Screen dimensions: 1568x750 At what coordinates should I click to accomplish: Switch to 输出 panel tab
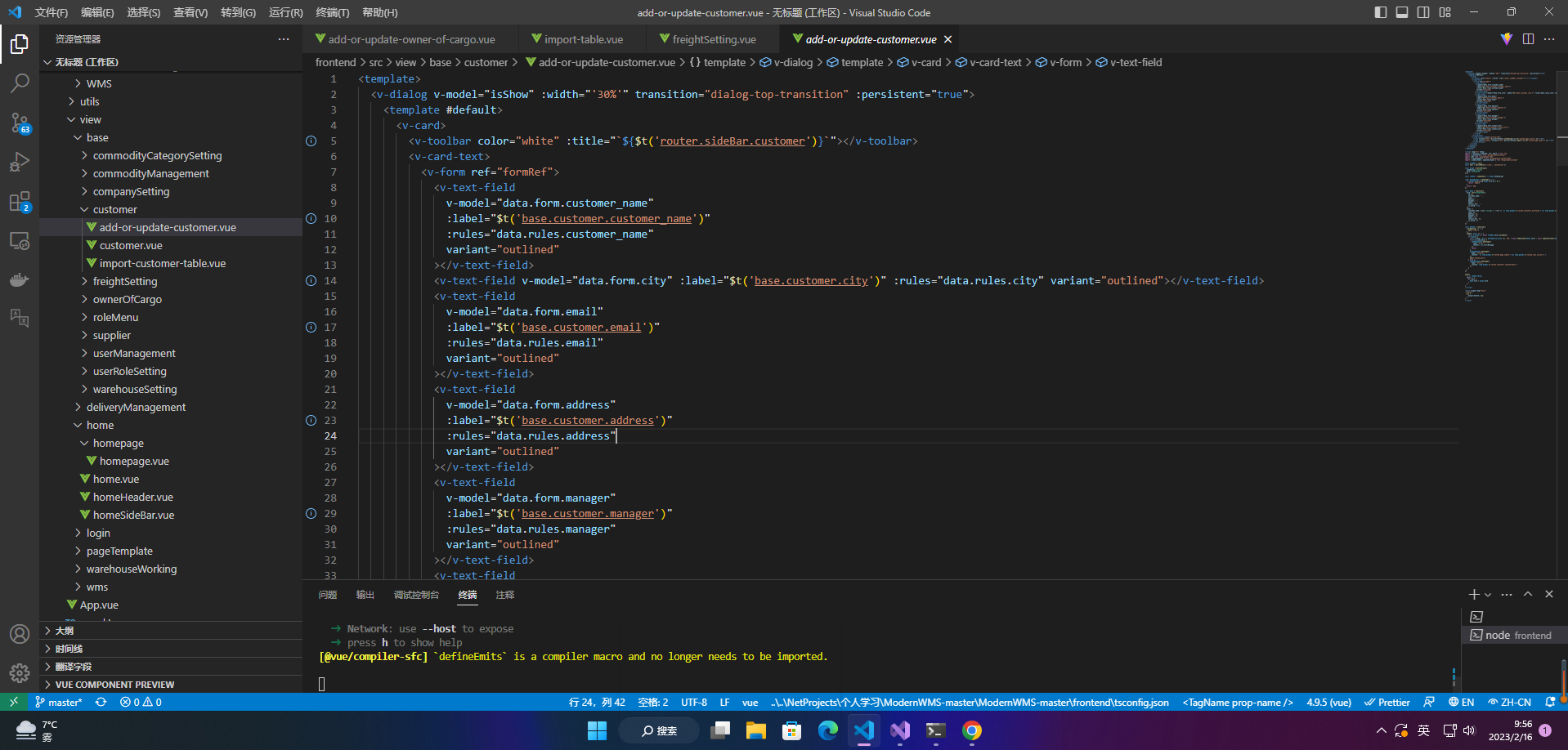tap(365, 595)
